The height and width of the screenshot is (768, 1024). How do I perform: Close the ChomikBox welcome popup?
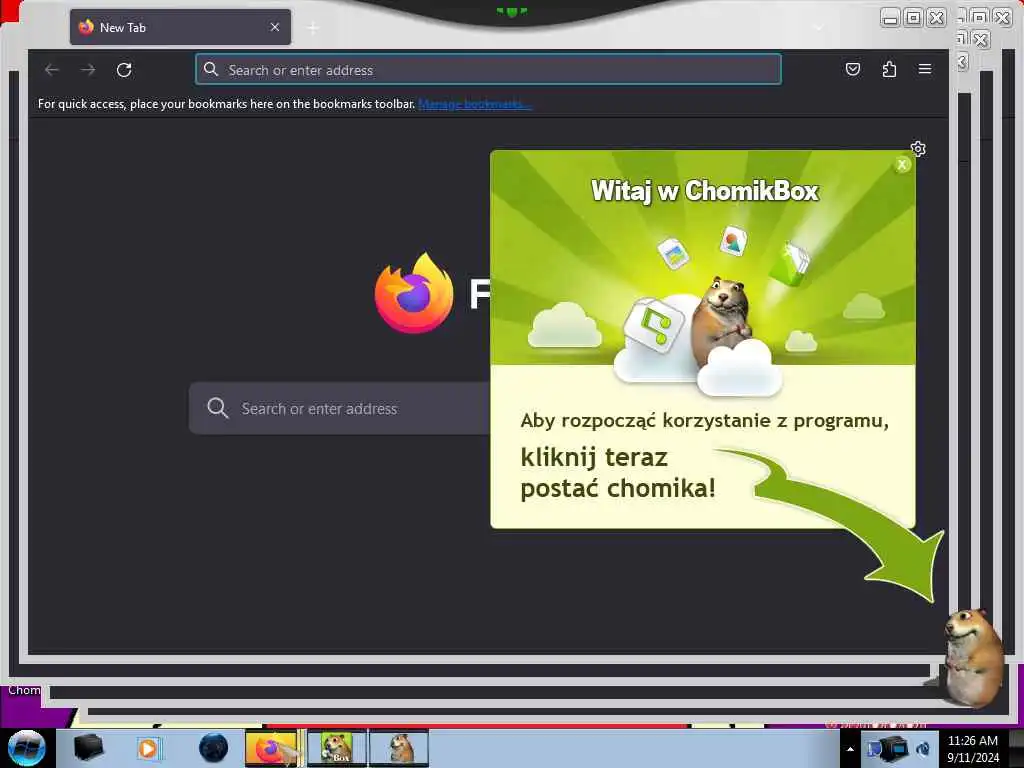(902, 165)
